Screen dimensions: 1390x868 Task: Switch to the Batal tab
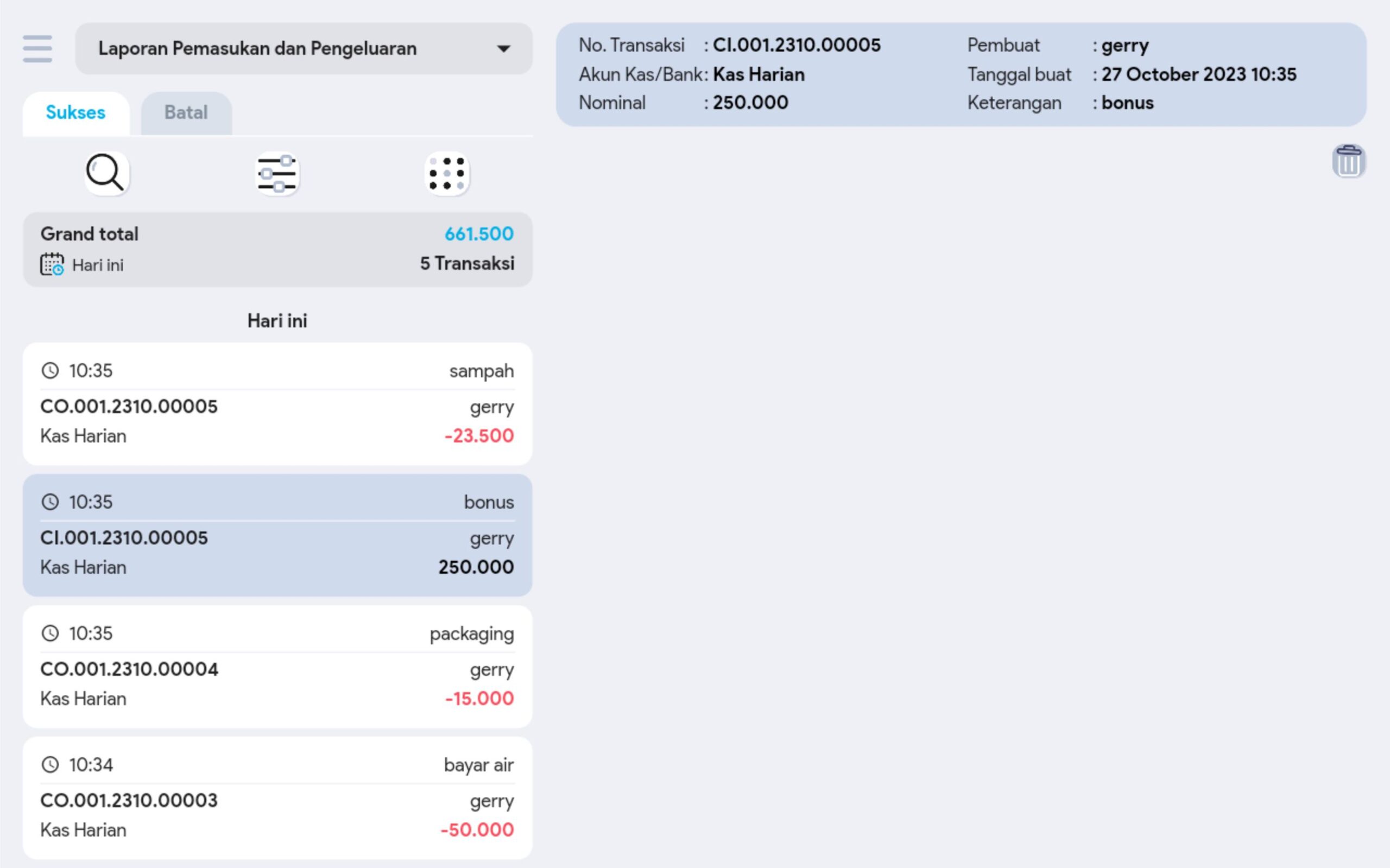click(x=186, y=112)
